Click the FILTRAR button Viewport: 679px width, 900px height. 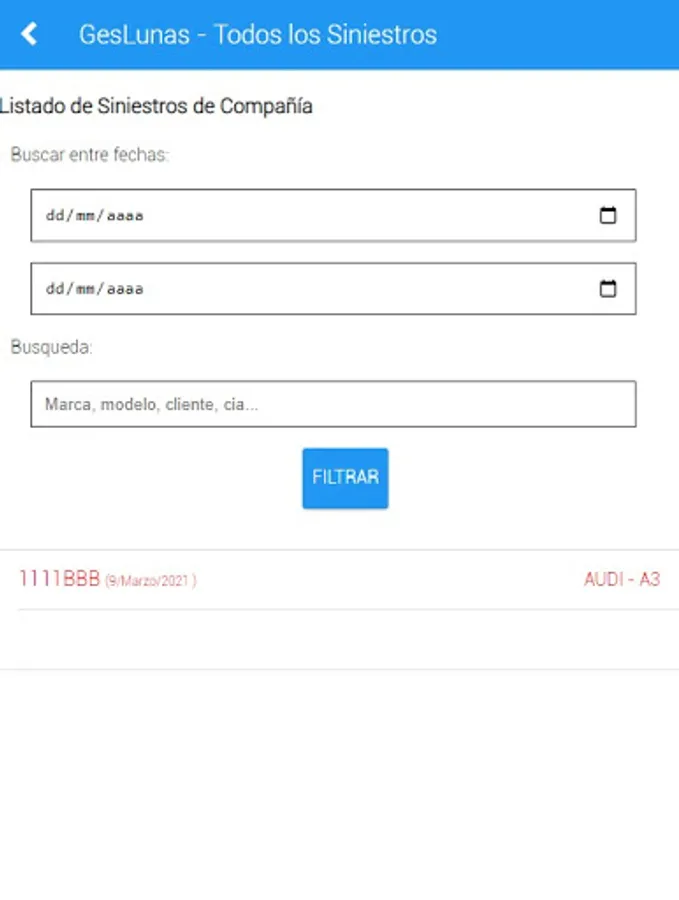click(345, 478)
